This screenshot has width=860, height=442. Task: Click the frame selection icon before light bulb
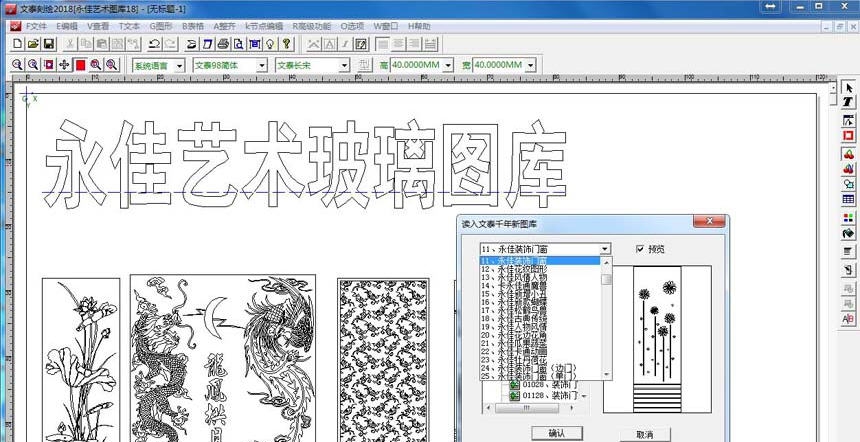(x=254, y=44)
